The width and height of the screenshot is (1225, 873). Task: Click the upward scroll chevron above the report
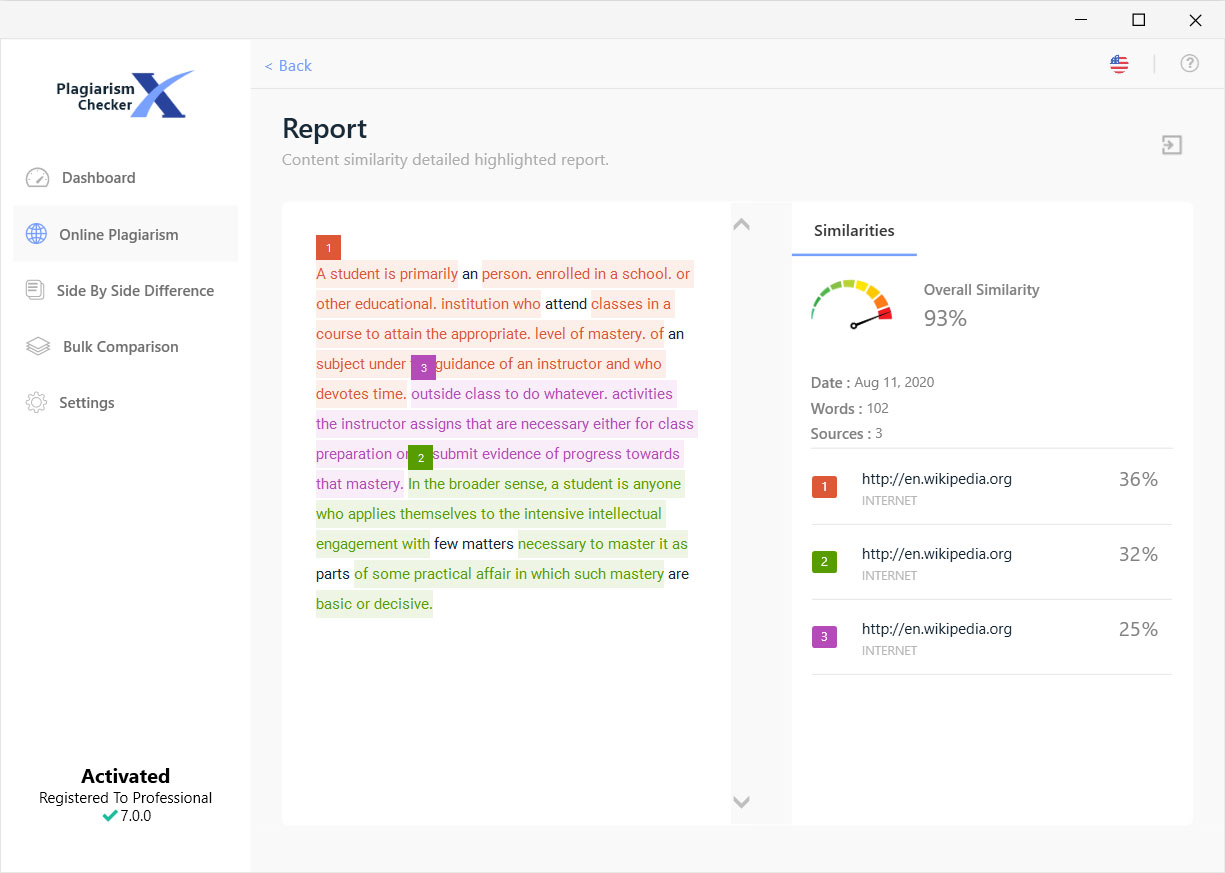[x=741, y=223]
